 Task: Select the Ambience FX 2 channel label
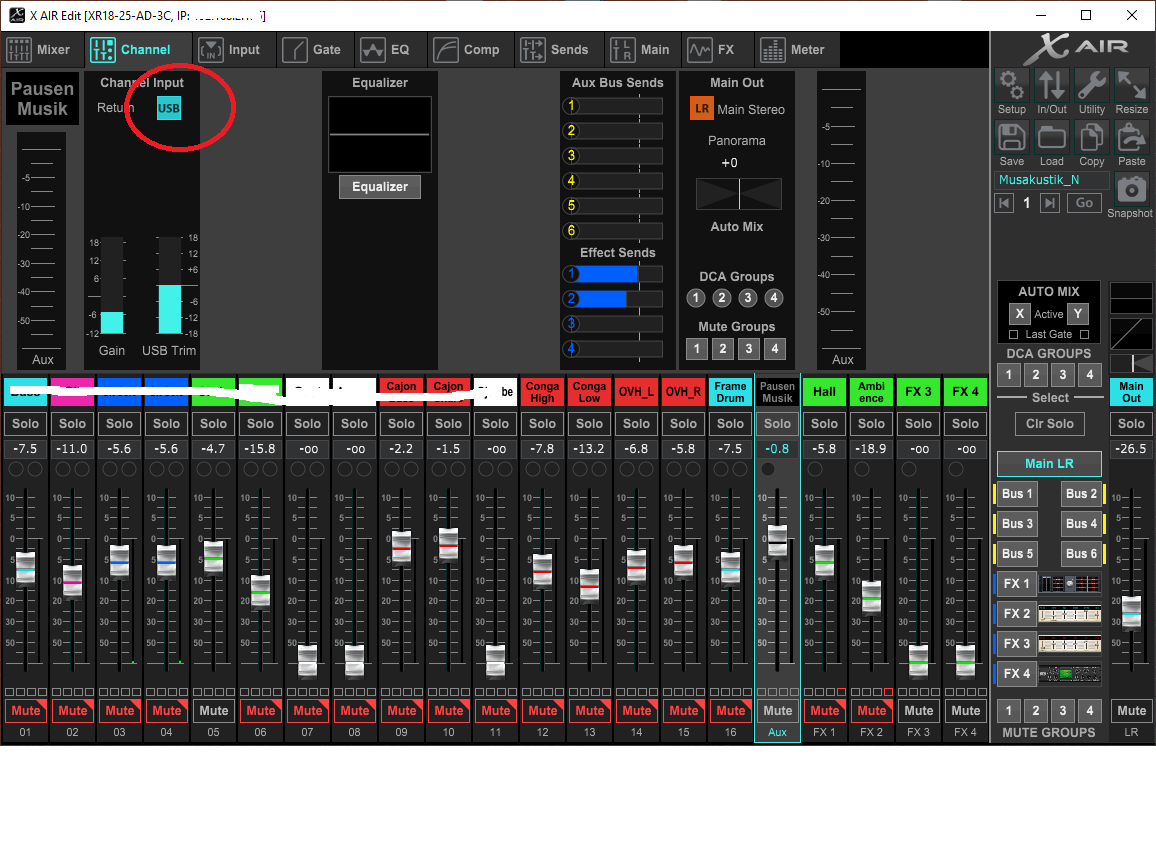(x=871, y=392)
